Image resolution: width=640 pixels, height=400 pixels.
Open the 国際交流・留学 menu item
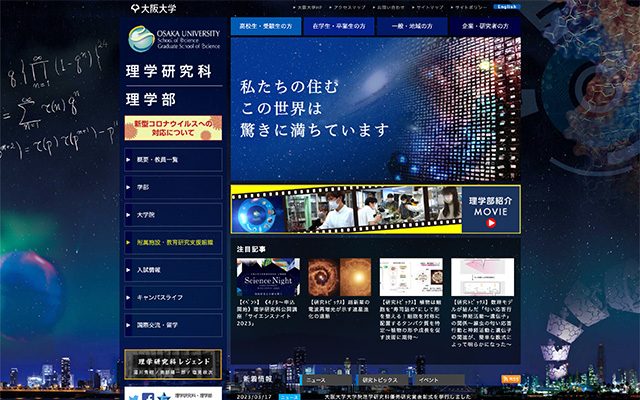pos(173,325)
